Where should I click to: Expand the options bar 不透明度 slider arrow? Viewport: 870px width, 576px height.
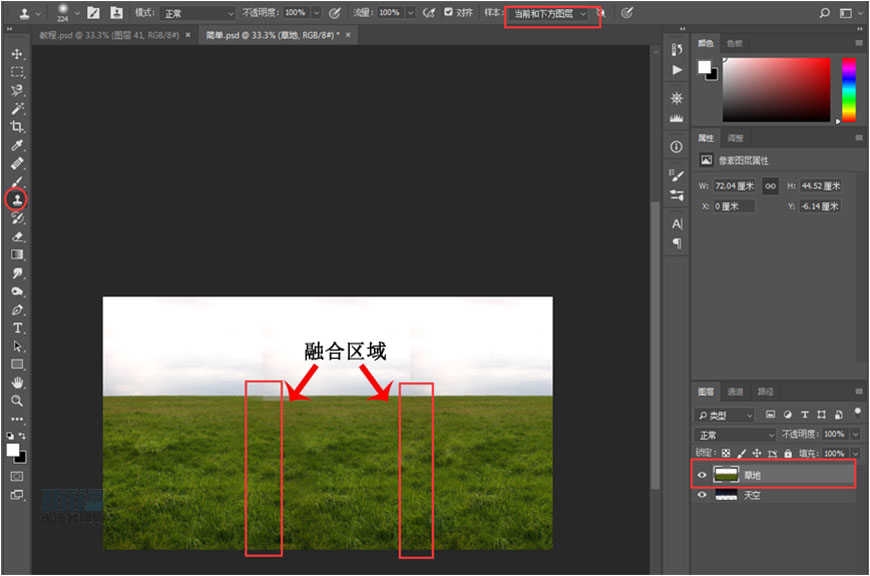[x=316, y=12]
